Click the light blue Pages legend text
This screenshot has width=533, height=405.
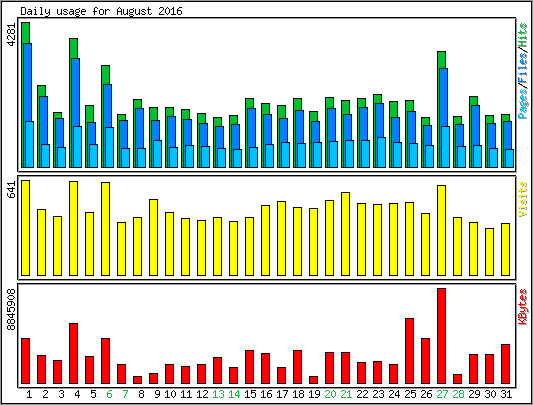523,103
